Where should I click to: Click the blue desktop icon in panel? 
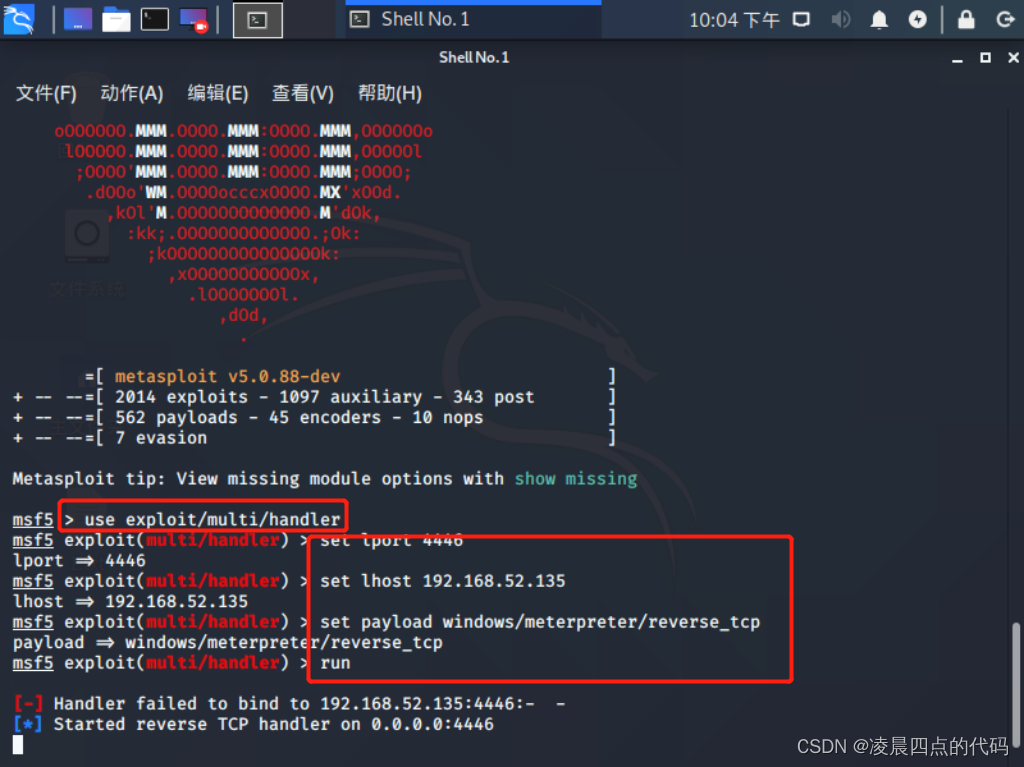point(78,20)
